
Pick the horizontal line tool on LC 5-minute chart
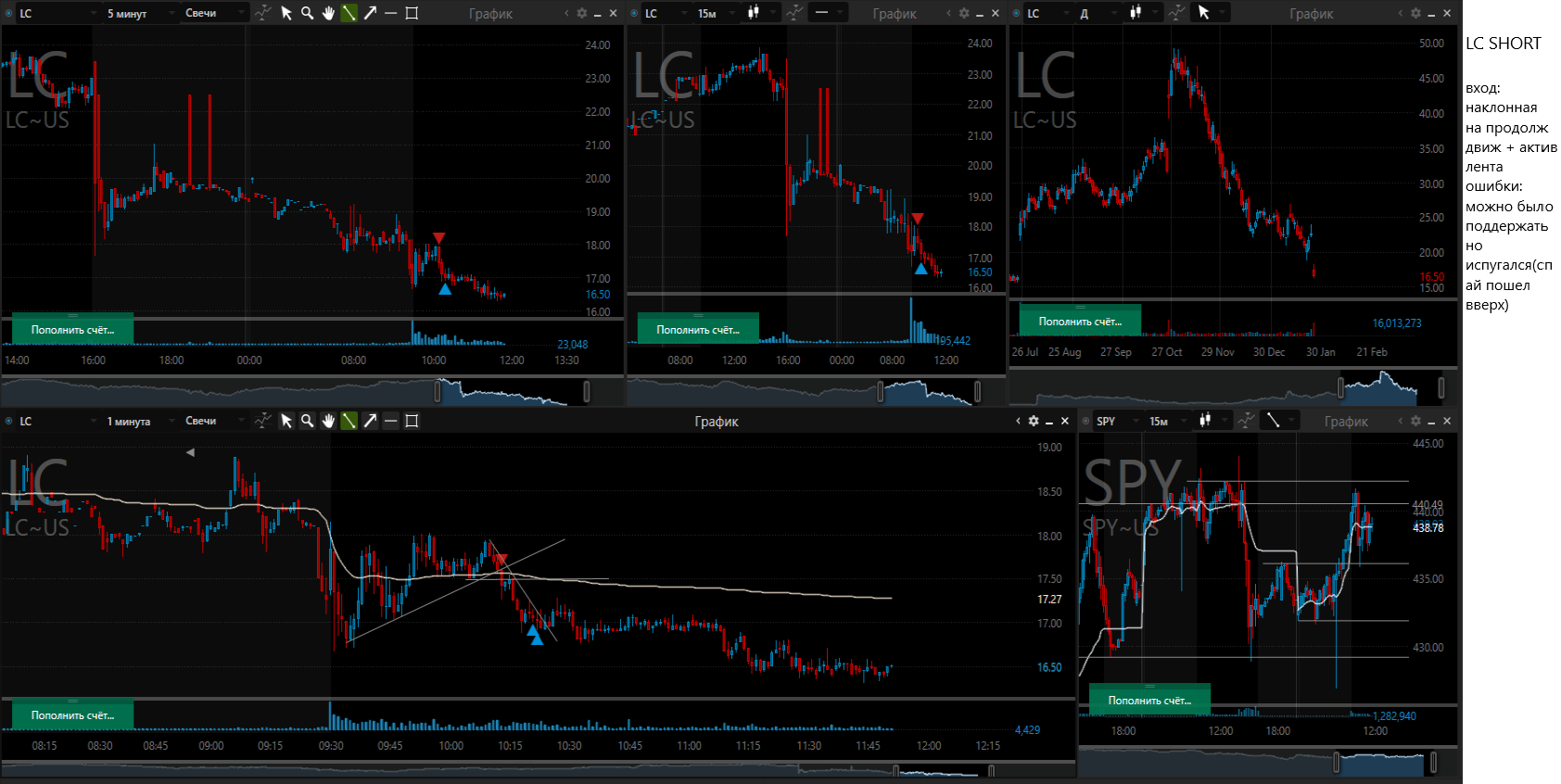390,13
